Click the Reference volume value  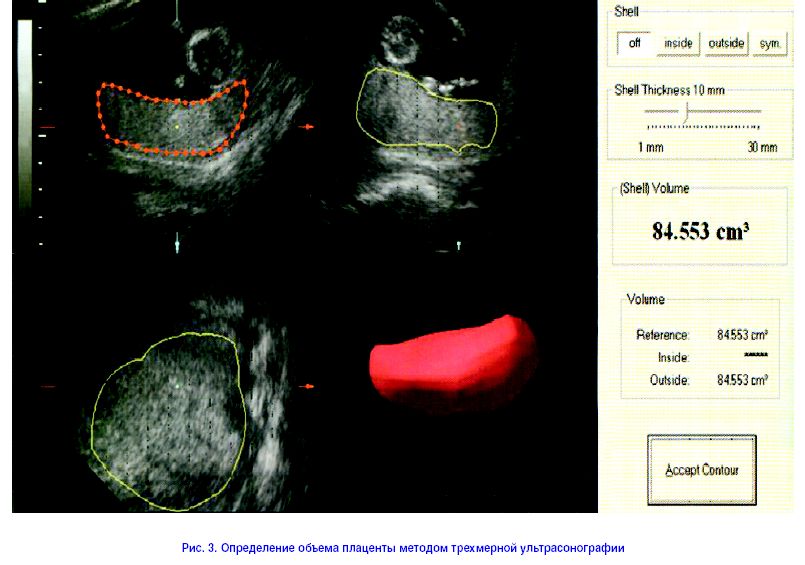point(742,335)
